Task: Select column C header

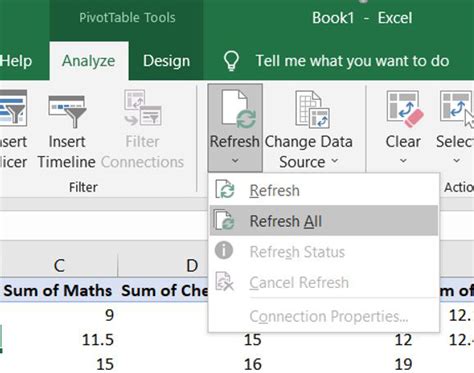Action: click(x=59, y=266)
